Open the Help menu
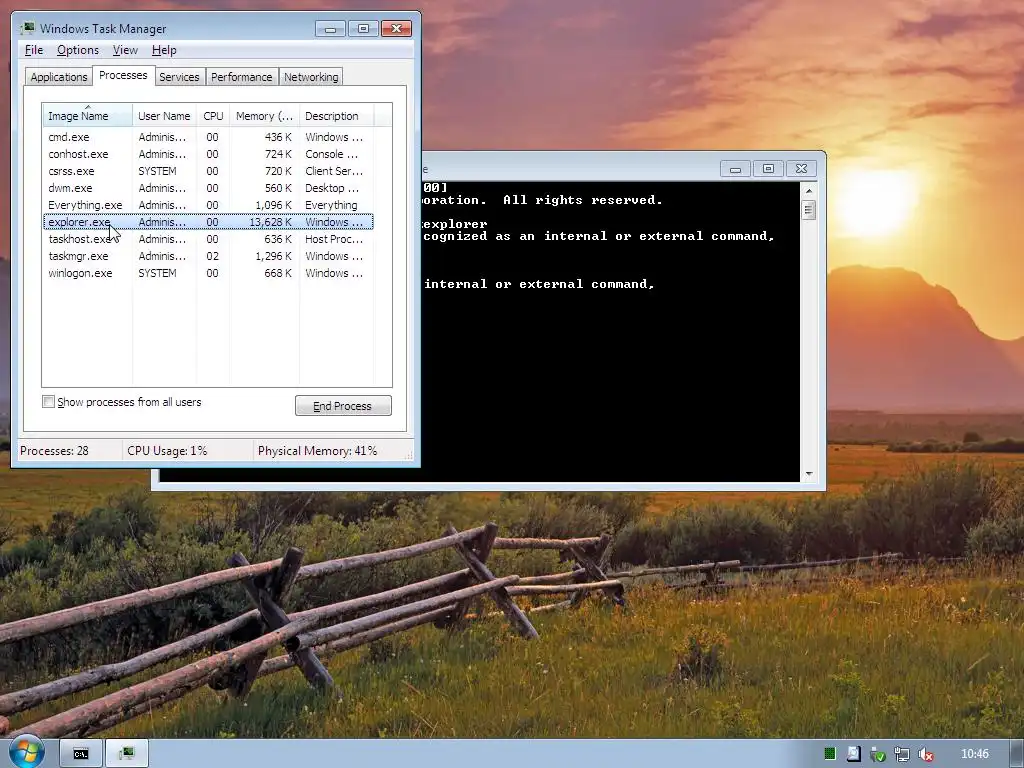This screenshot has height=768, width=1024. (164, 50)
